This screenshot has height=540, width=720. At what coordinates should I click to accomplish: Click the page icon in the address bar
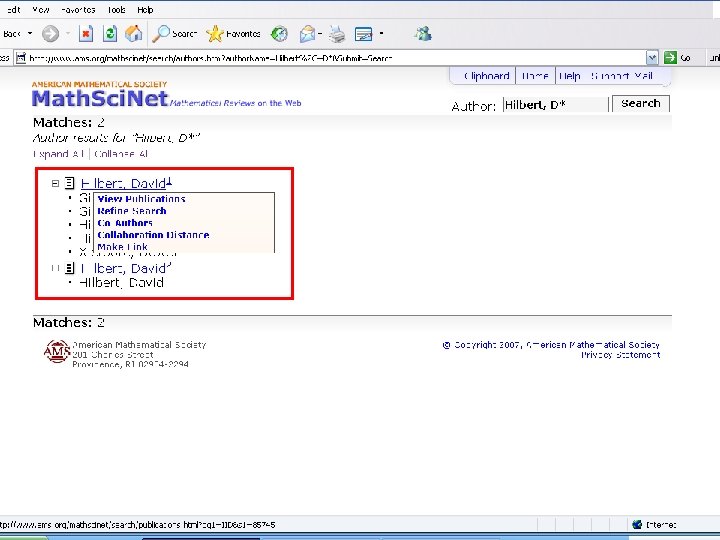(x=21, y=58)
